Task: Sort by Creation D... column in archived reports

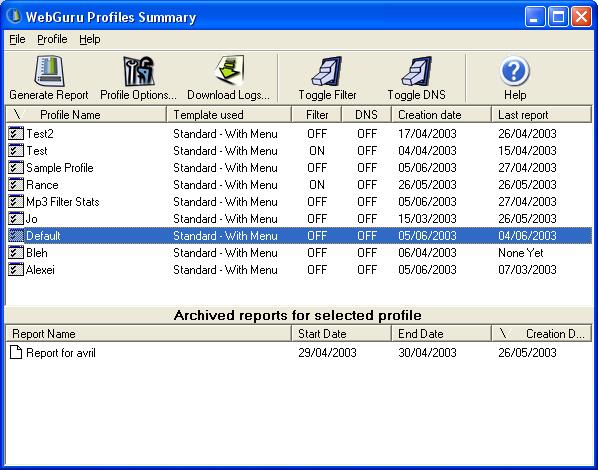Action: click(542, 334)
